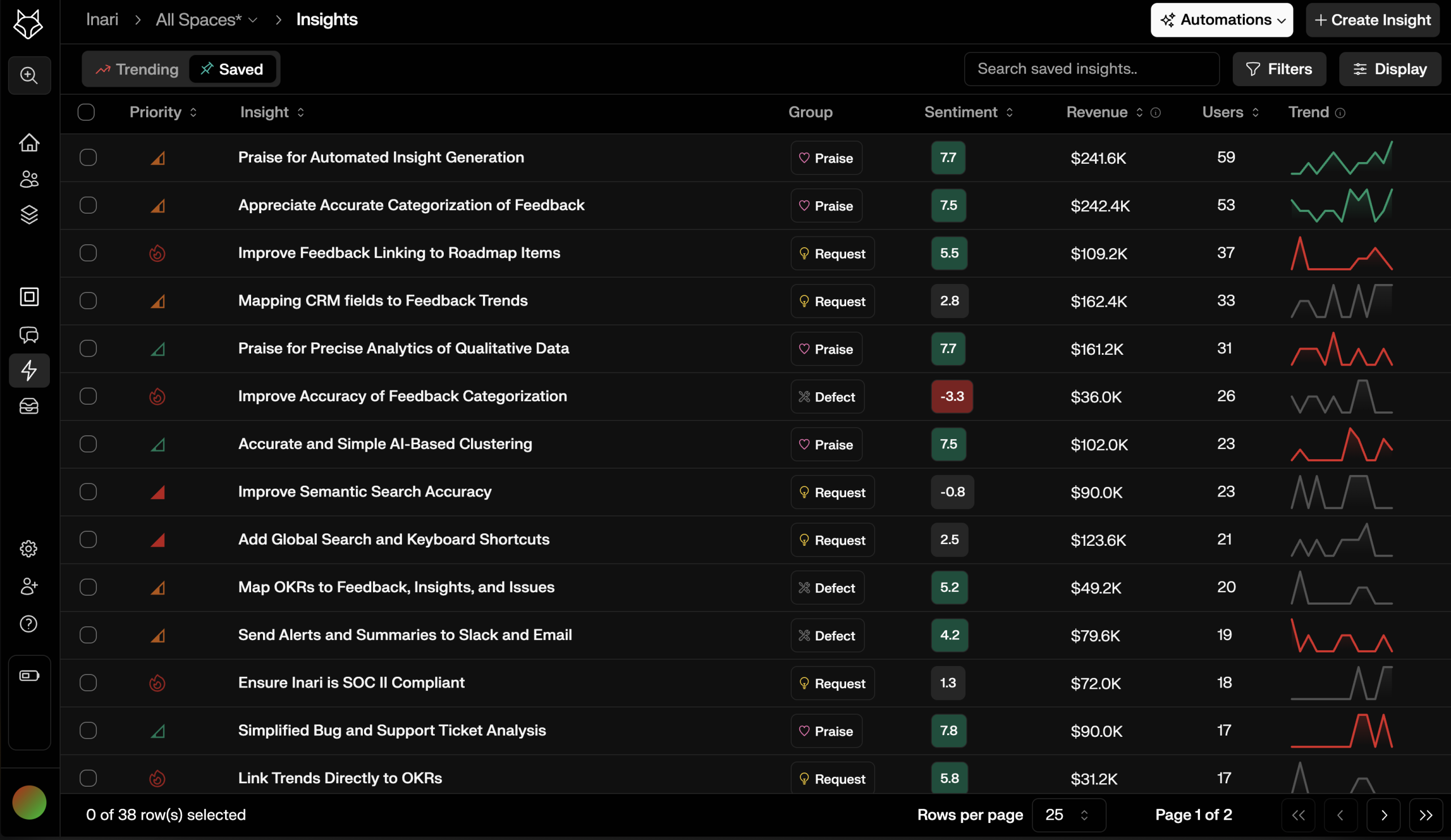Open the settings gear in sidebar
Image resolution: width=1451 pixels, height=840 pixels.
[x=29, y=549]
